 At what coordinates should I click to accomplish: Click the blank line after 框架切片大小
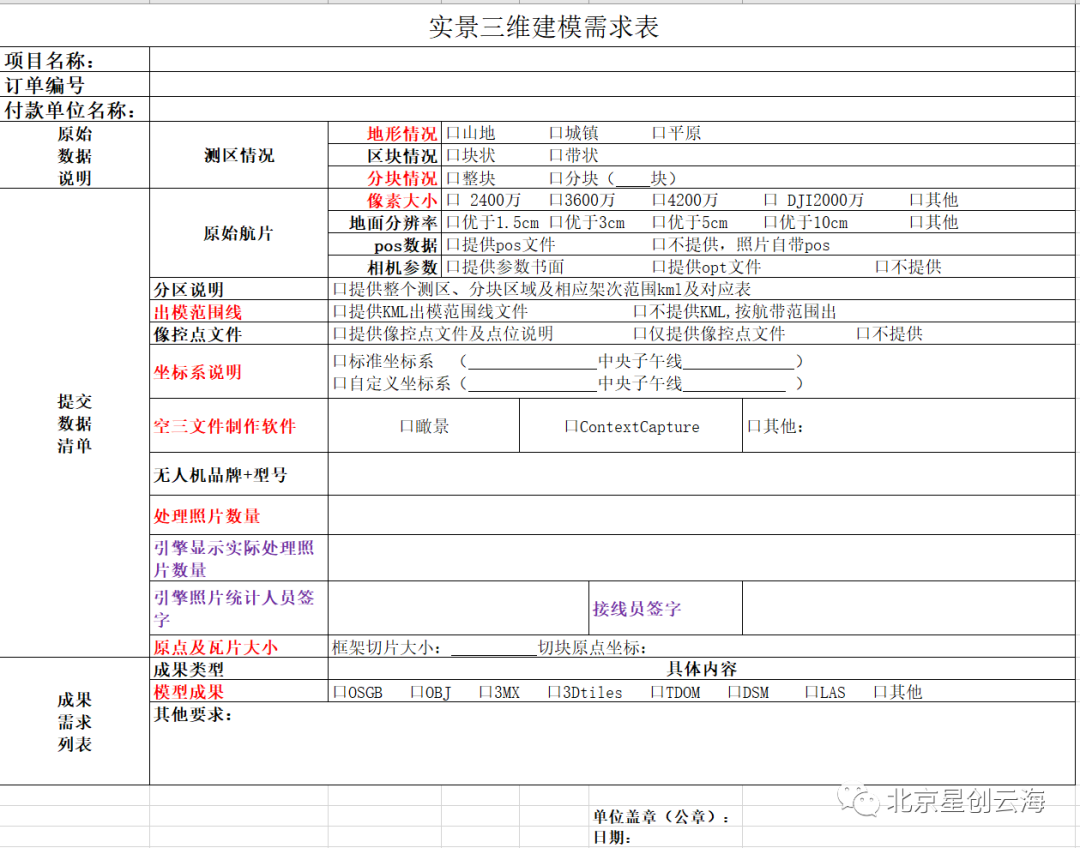tap(494, 648)
